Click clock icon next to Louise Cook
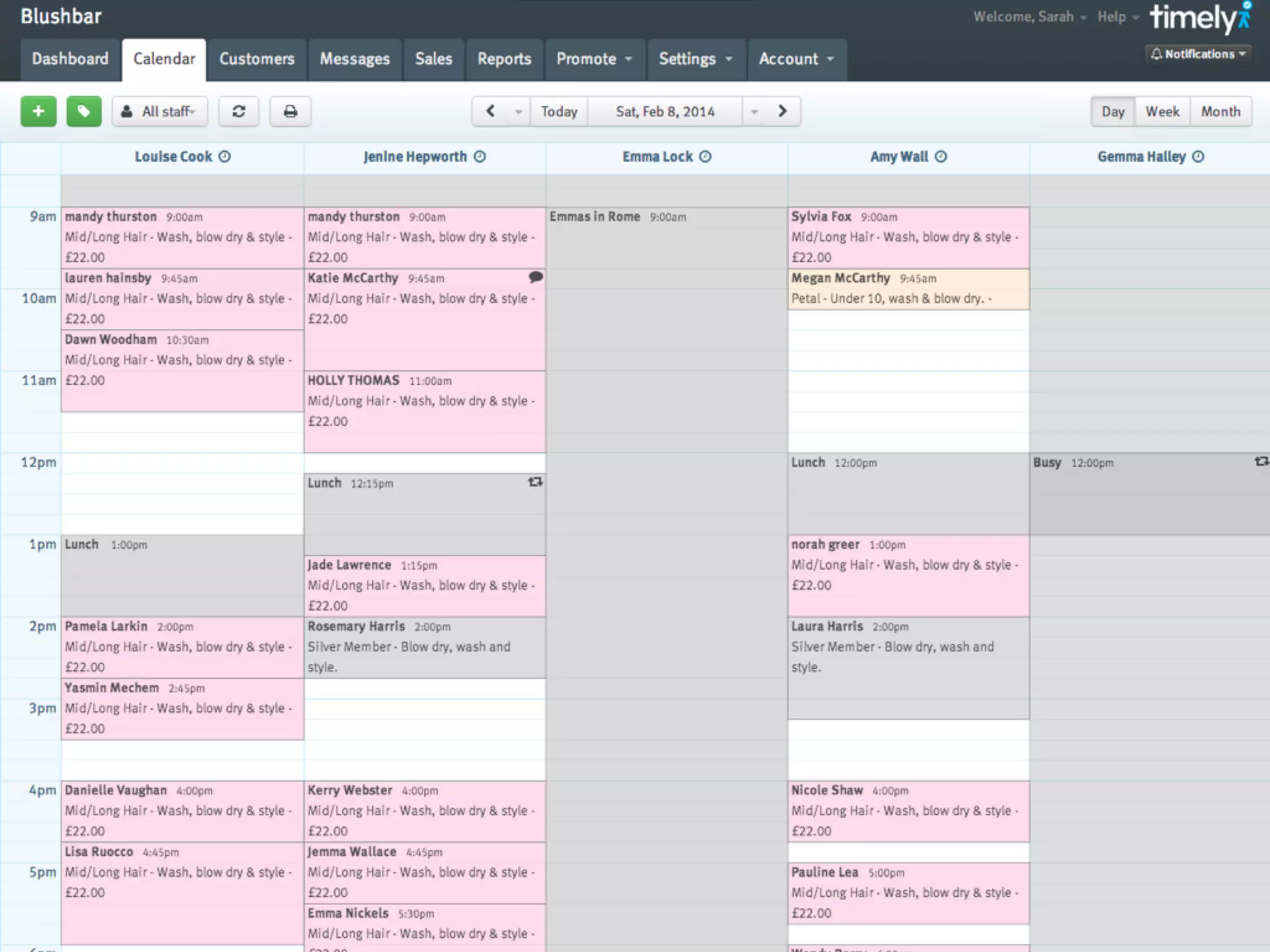This screenshot has width=1270, height=952. pyautogui.click(x=225, y=157)
